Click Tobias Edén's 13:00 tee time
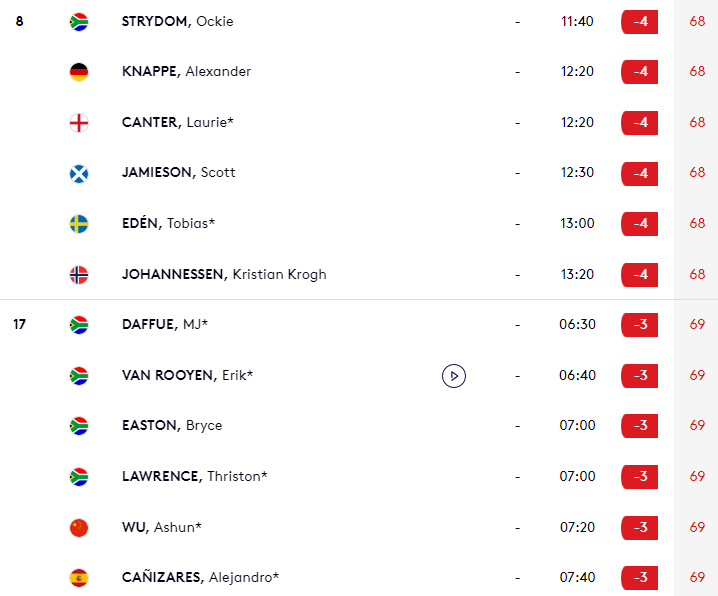This screenshot has height=596, width=718. pyautogui.click(x=578, y=224)
